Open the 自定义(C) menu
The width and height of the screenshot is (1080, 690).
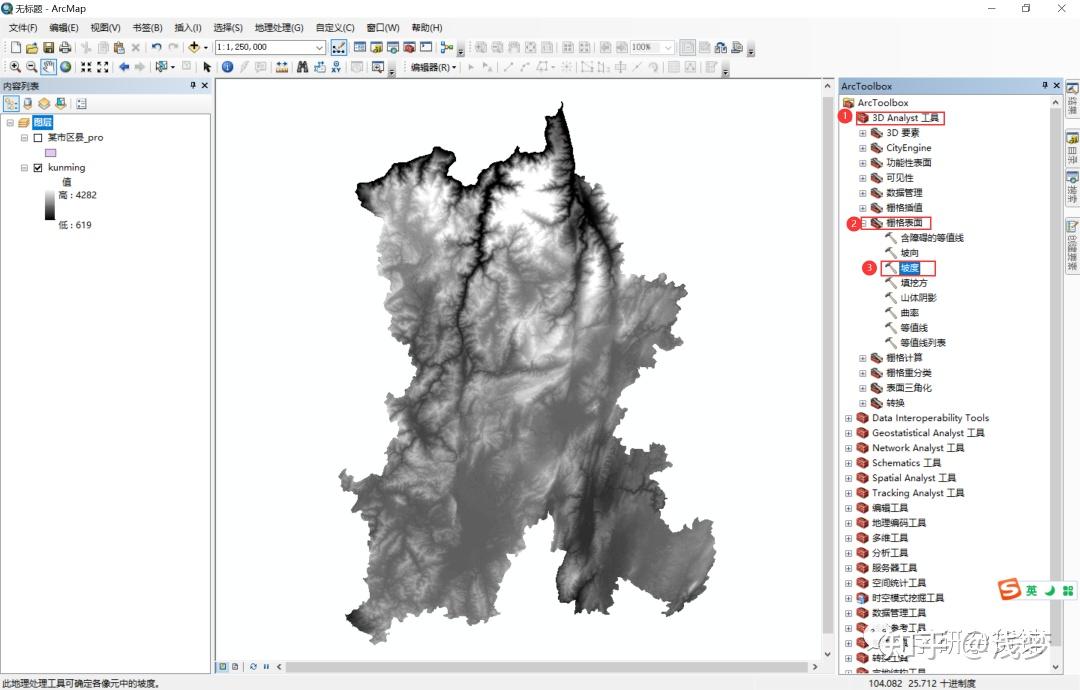pyautogui.click(x=335, y=28)
